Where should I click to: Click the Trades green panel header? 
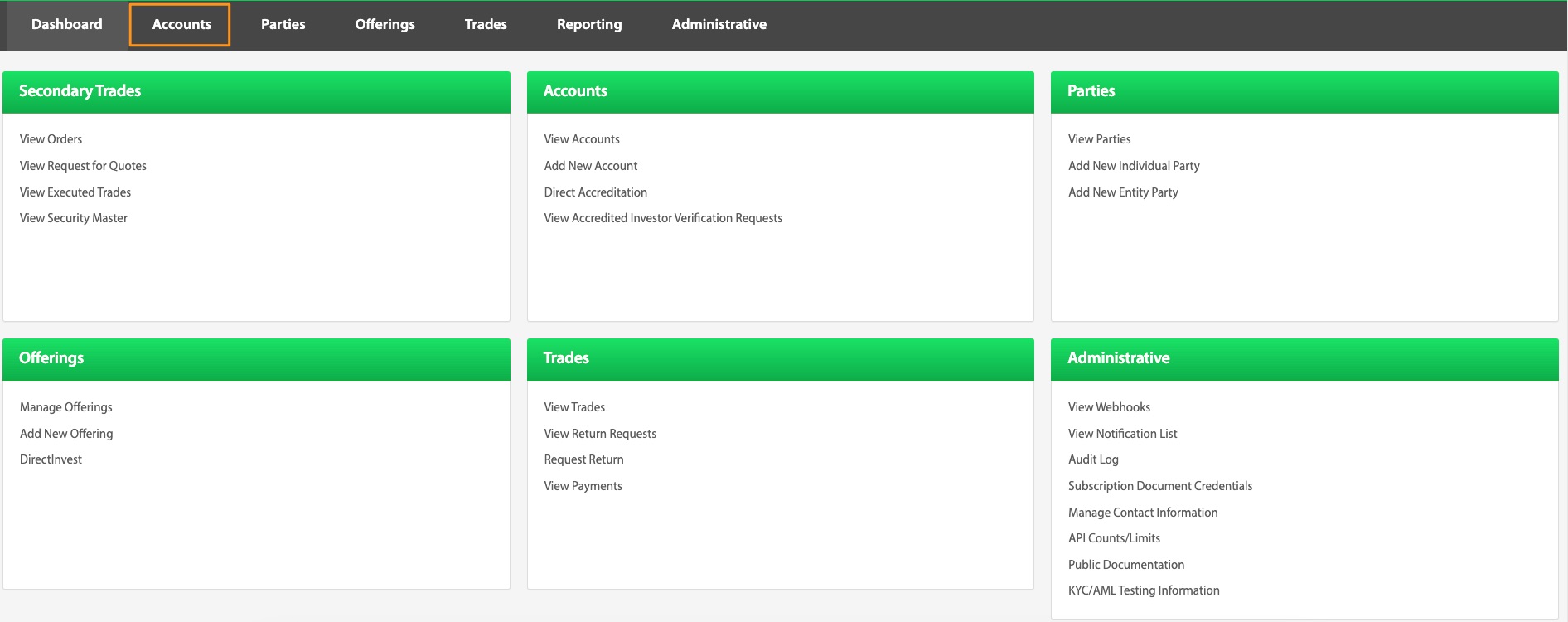coord(780,359)
